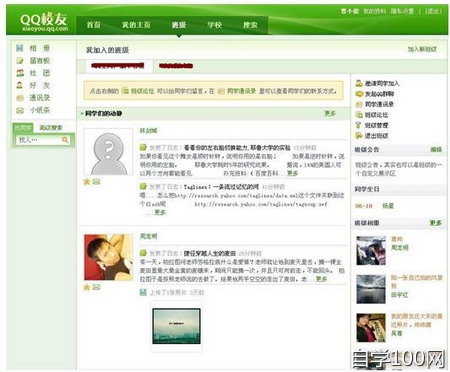Screen dimensions: 450x372
Task: Open the second 班级相册 landscape thumbnail
Action: coord(371,289)
